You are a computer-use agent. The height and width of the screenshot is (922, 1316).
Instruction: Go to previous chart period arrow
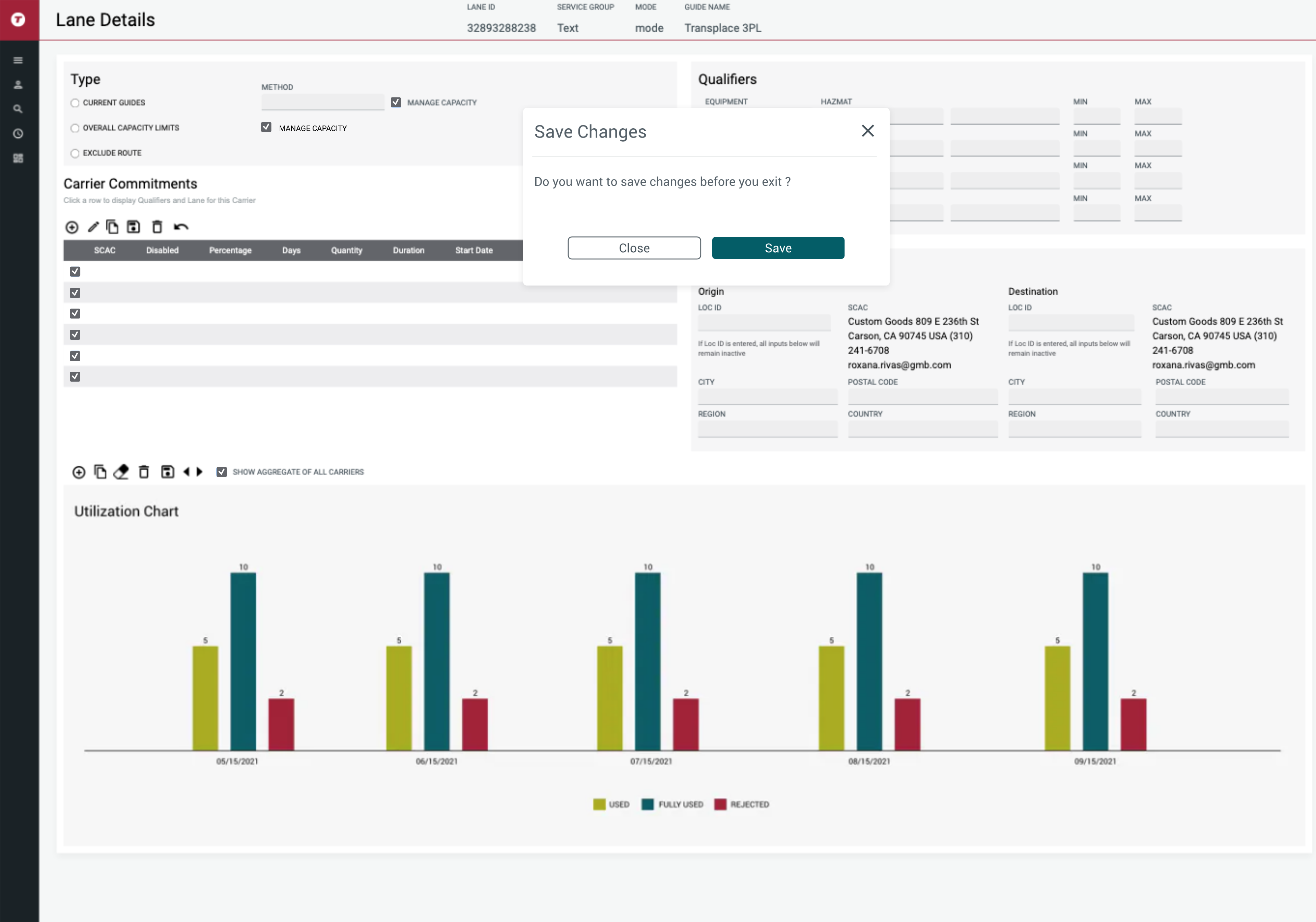click(x=186, y=471)
